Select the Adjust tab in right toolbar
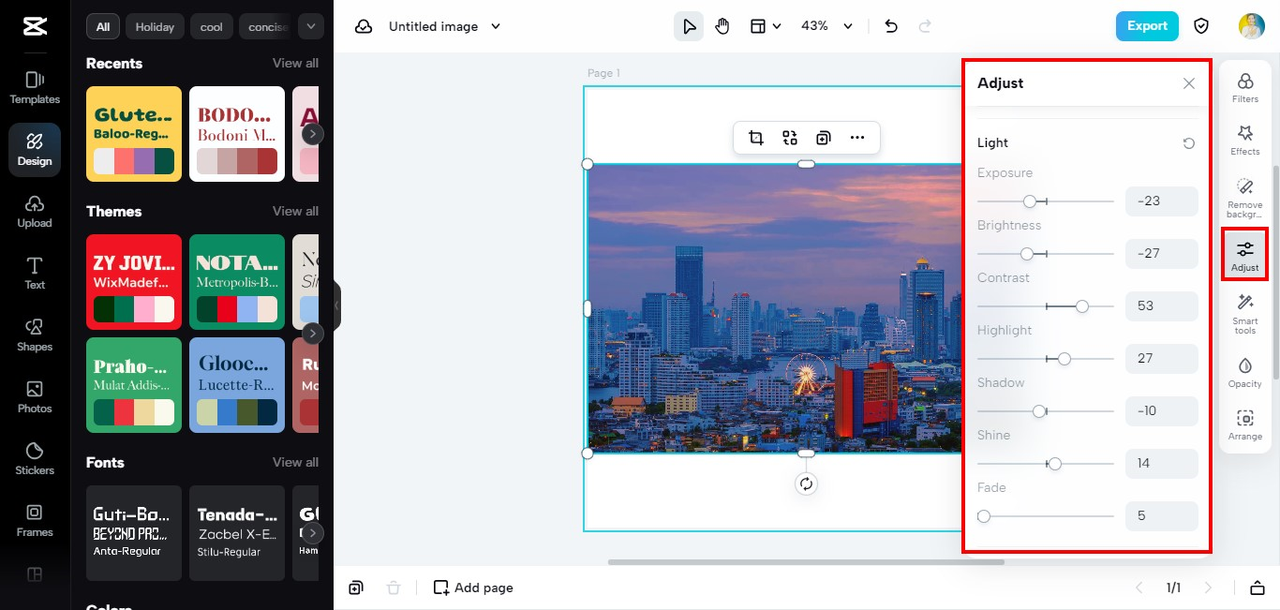This screenshot has height=610, width=1280. click(x=1245, y=256)
